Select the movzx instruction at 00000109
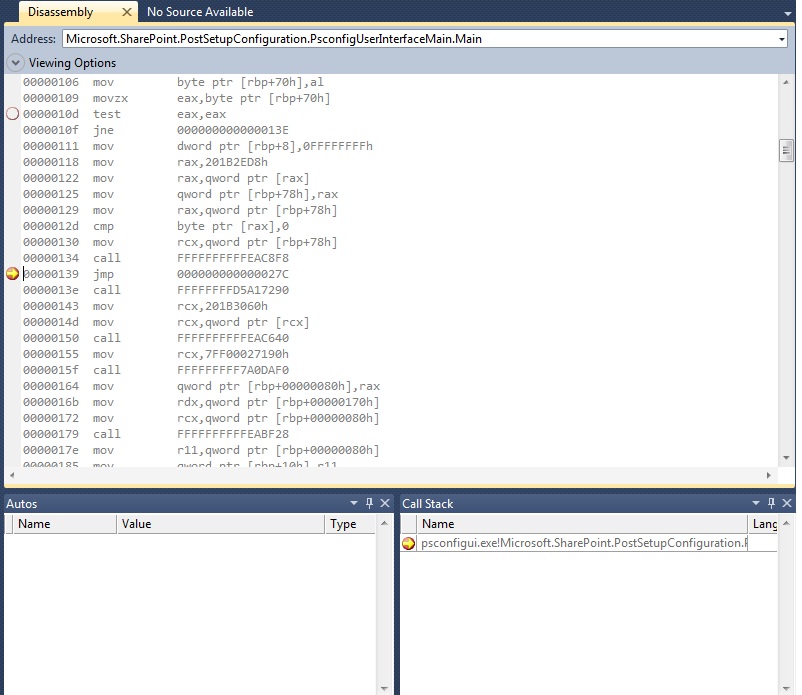Screen dimensions: 802x695 [x=176, y=98]
